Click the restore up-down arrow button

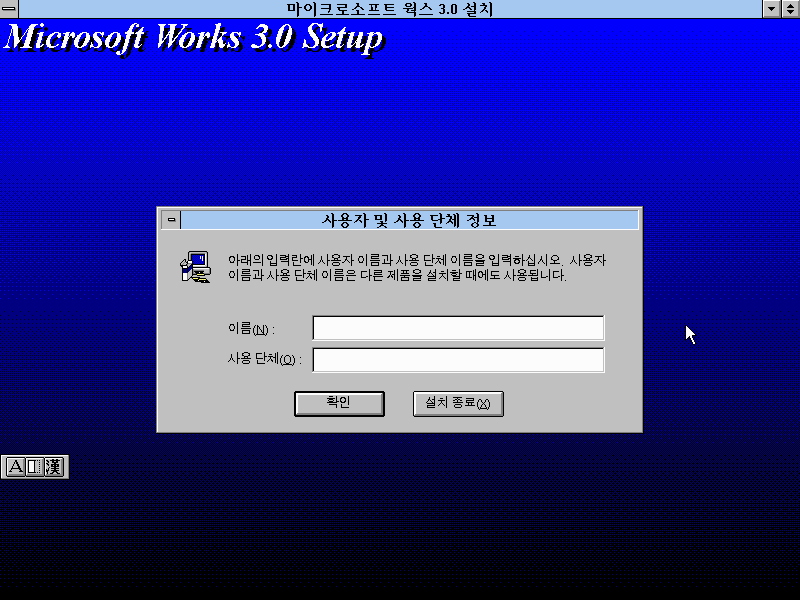[790, 9]
